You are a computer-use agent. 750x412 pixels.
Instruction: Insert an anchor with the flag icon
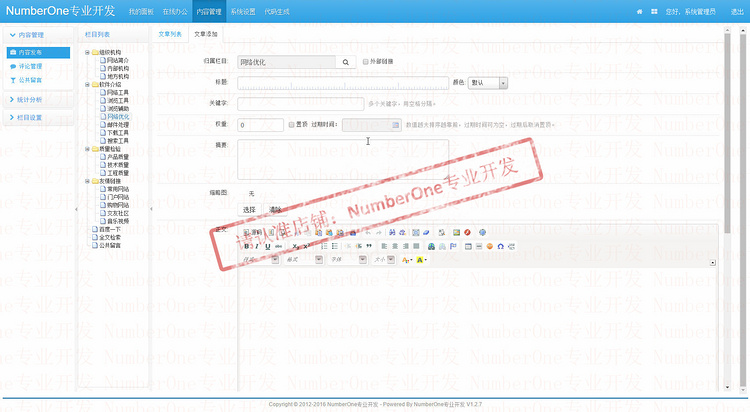click(x=453, y=246)
